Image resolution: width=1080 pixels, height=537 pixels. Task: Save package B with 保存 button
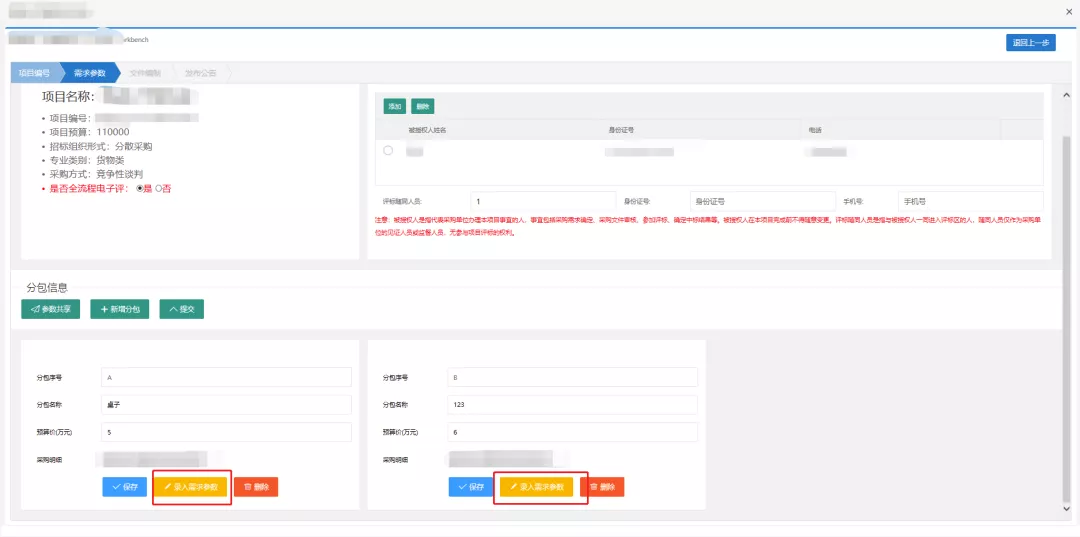point(471,487)
